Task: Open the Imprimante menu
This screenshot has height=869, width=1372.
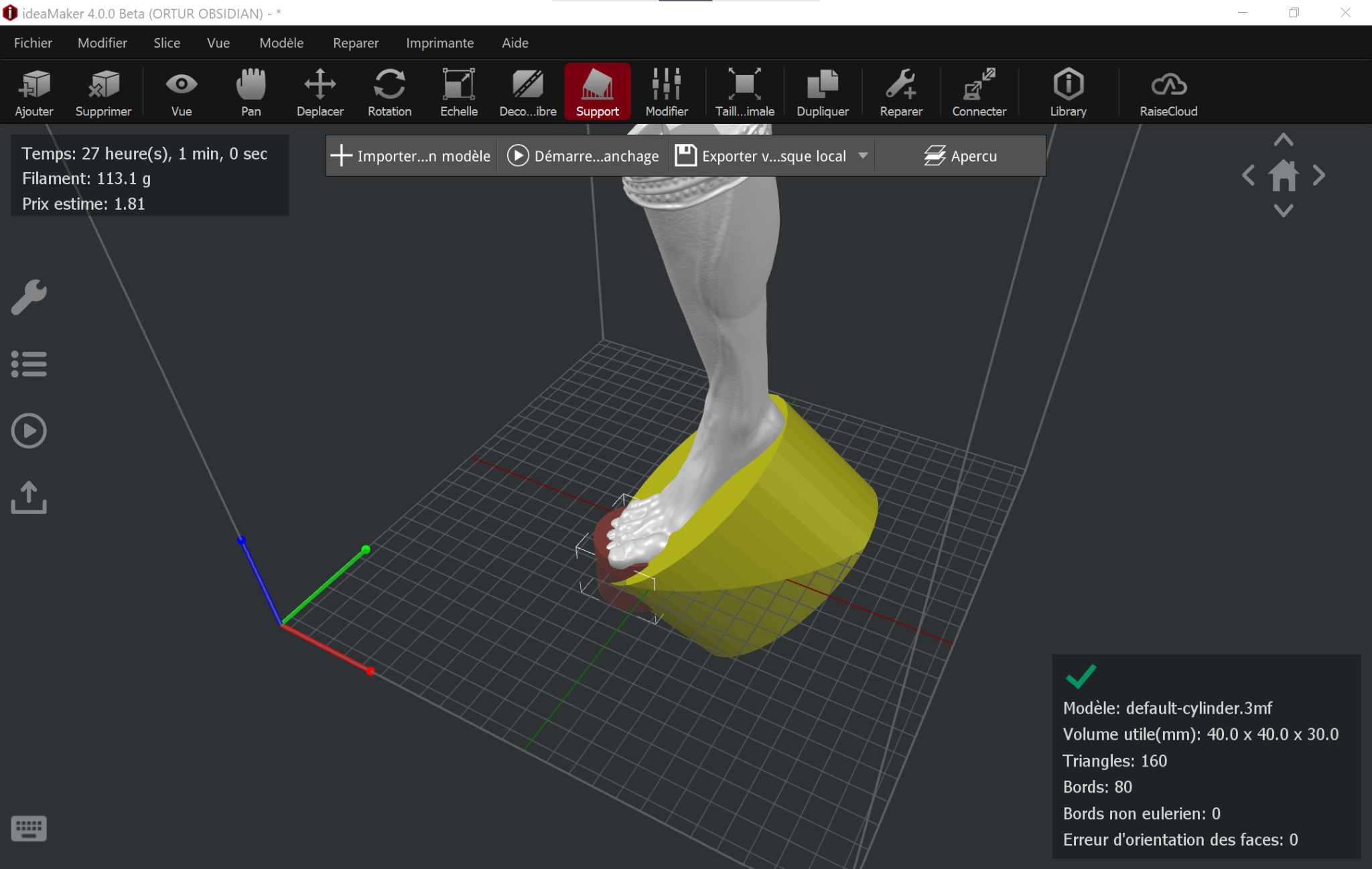Action: [439, 43]
